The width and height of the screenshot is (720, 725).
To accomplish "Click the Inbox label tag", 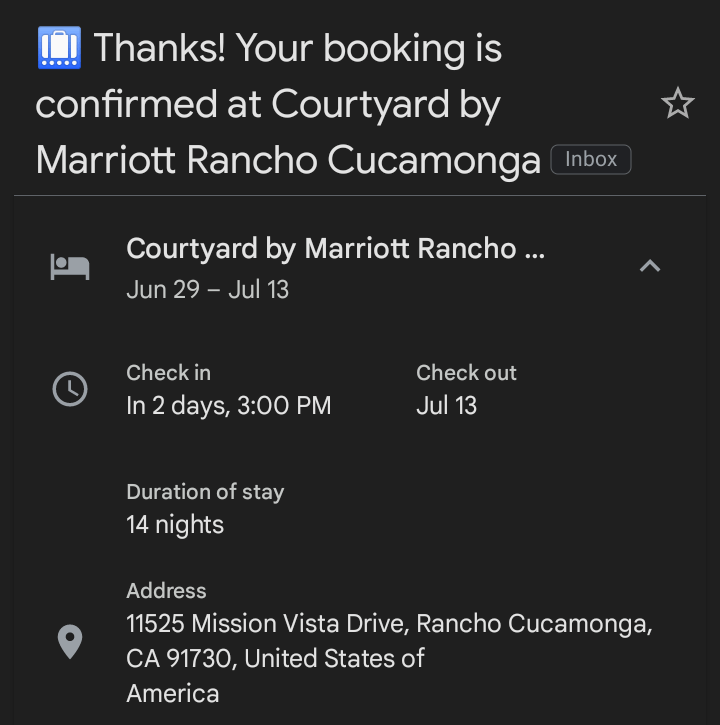I will pyautogui.click(x=591, y=159).
